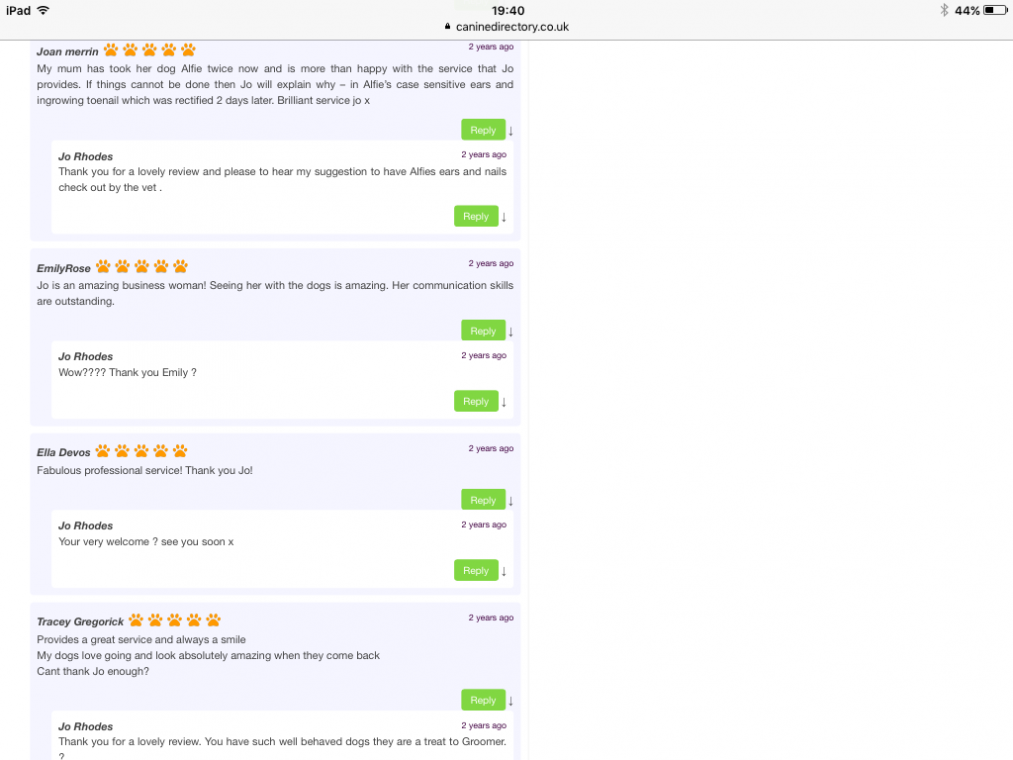
Task: Expand arrow beside EmilyRose's Reply button
Action: [x=511, y=332]
